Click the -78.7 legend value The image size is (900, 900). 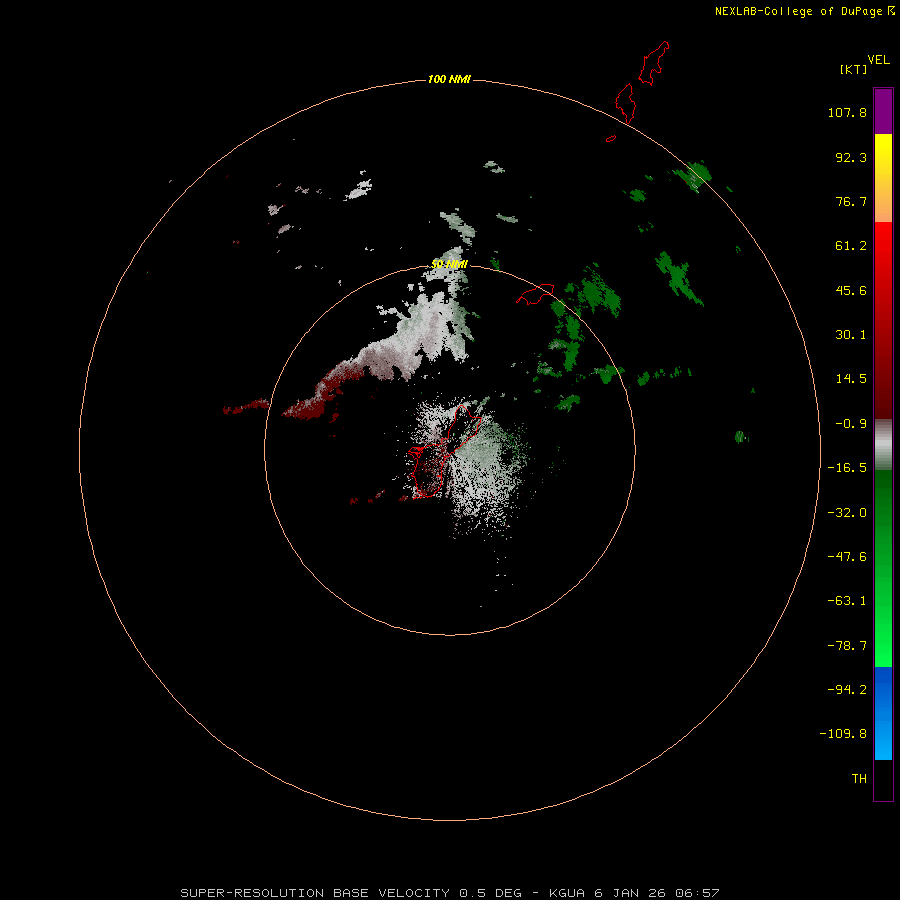[x=847, y=646]
